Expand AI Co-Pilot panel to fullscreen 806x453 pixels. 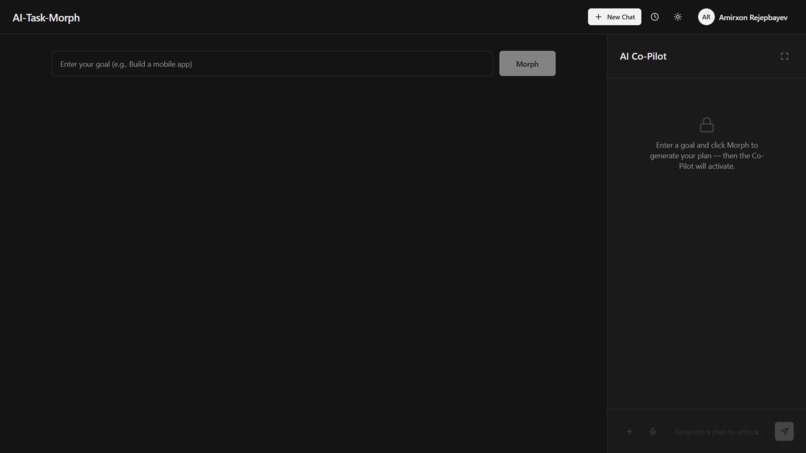784,56
